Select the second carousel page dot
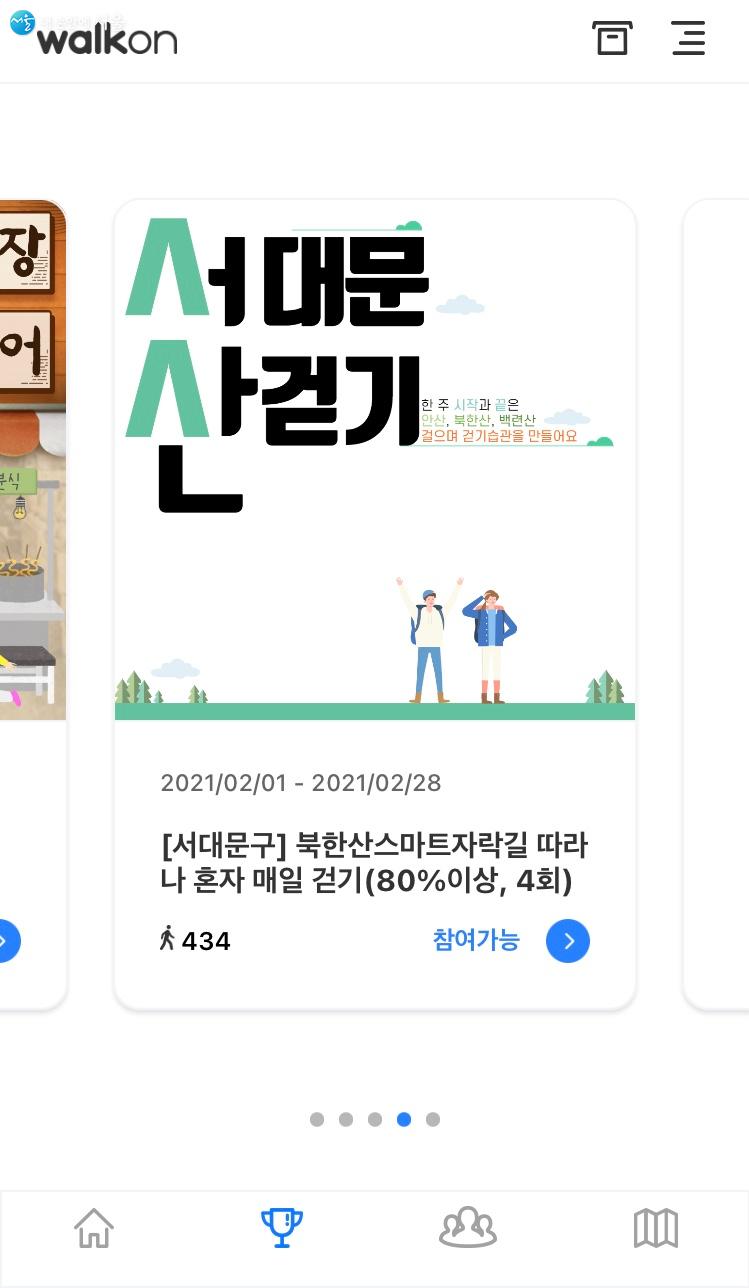This screenshot has height=1288, width=749. (346, 1119)
